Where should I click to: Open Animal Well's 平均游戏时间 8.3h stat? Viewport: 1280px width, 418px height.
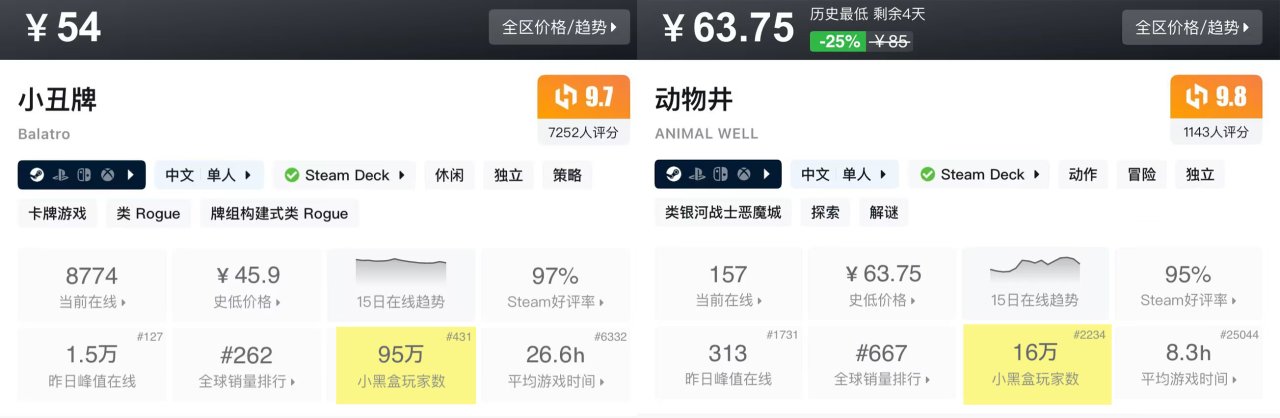click(x=1189, y=365)
